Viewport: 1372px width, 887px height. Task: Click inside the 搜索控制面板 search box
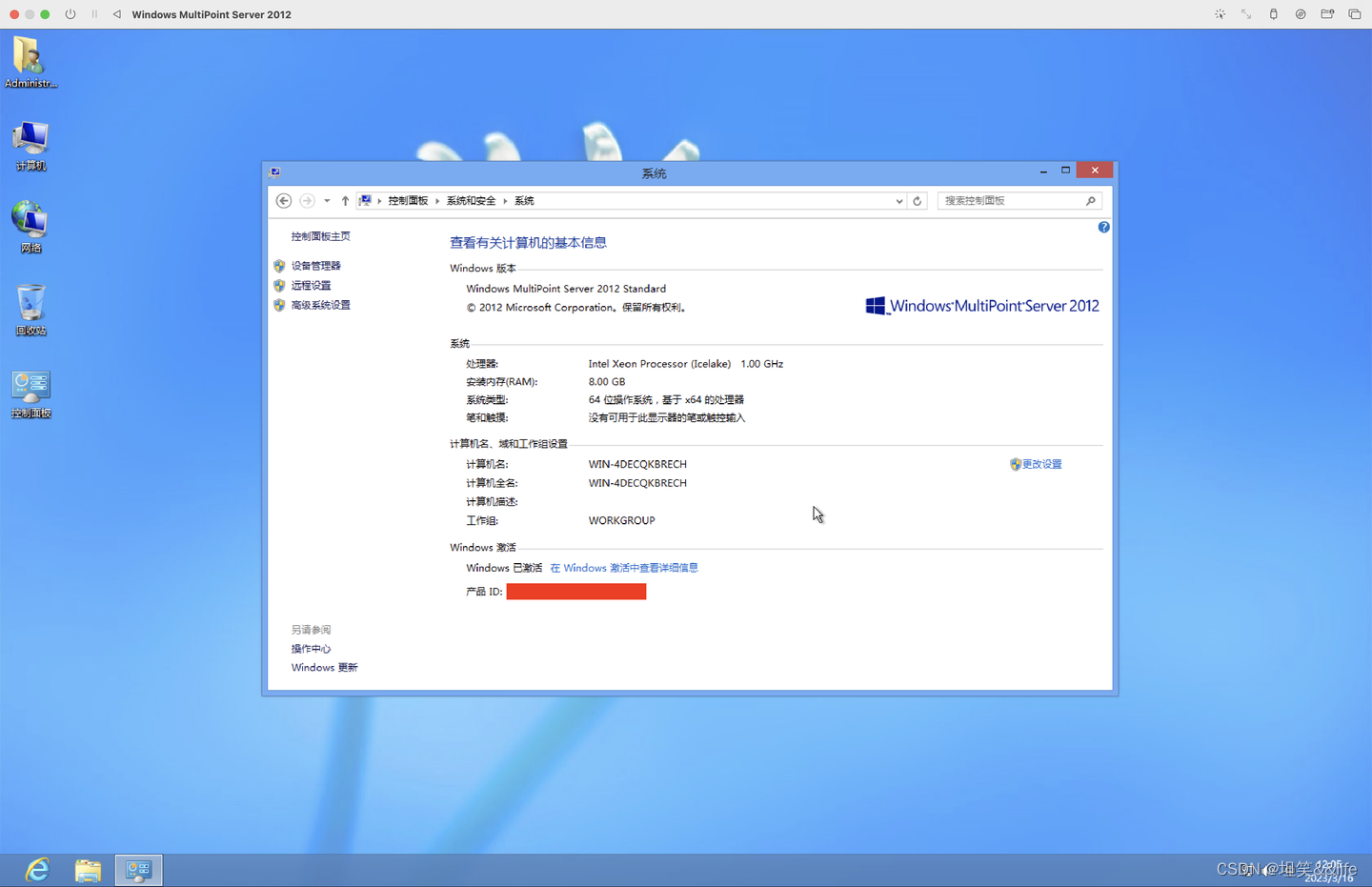pyautogui.click(x=1011, y=201)
